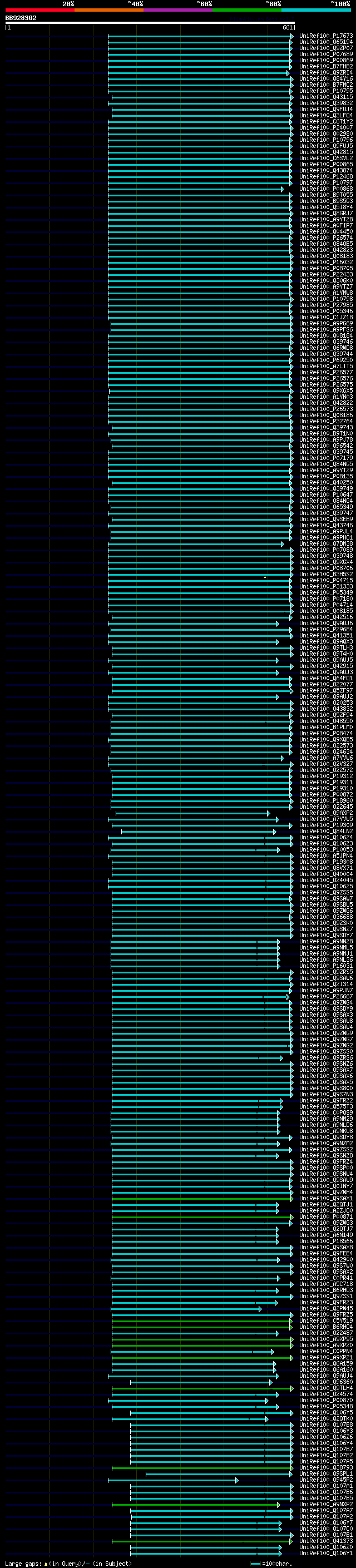Select the UniRef100_A9YTZ8 label

[x=326, y=219]
